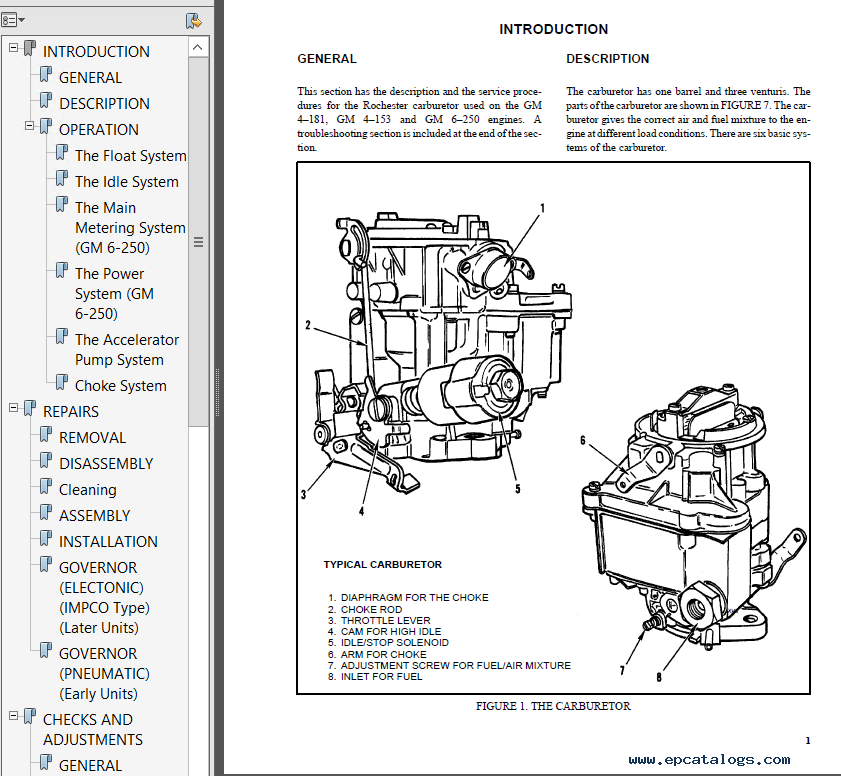Click the bookmark icon beside Cleaning
The height and width of the screenshot is (776, 841).
tap(46, 486)
